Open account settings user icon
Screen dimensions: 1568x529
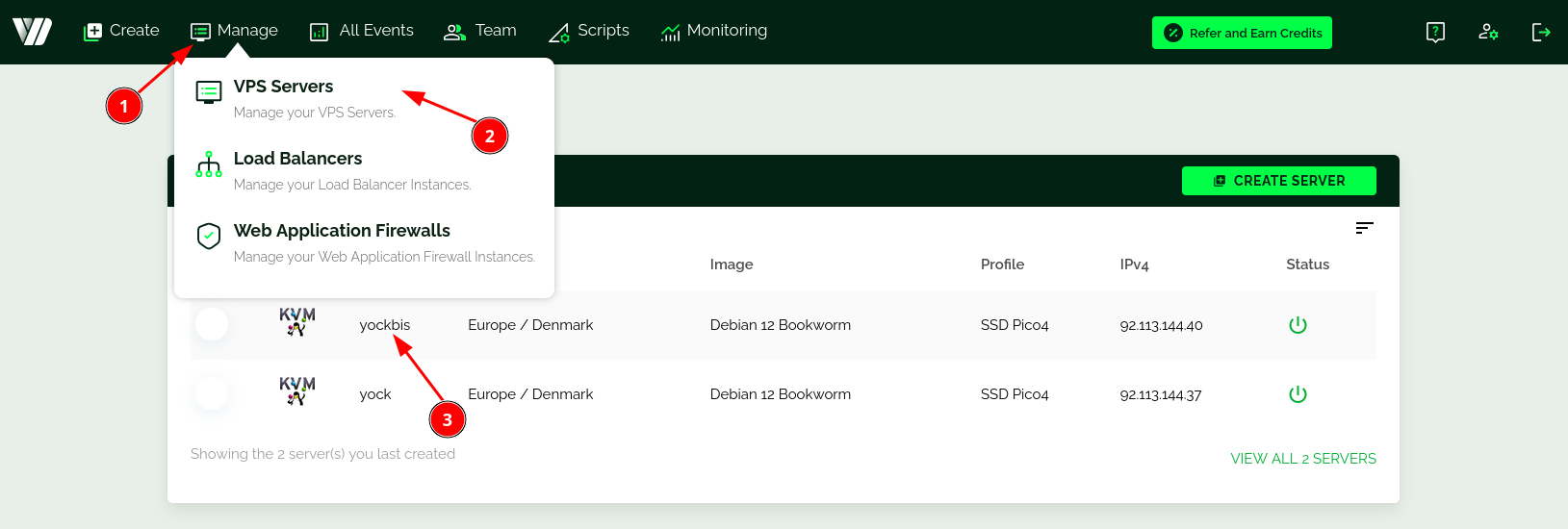click(1488, 32)
